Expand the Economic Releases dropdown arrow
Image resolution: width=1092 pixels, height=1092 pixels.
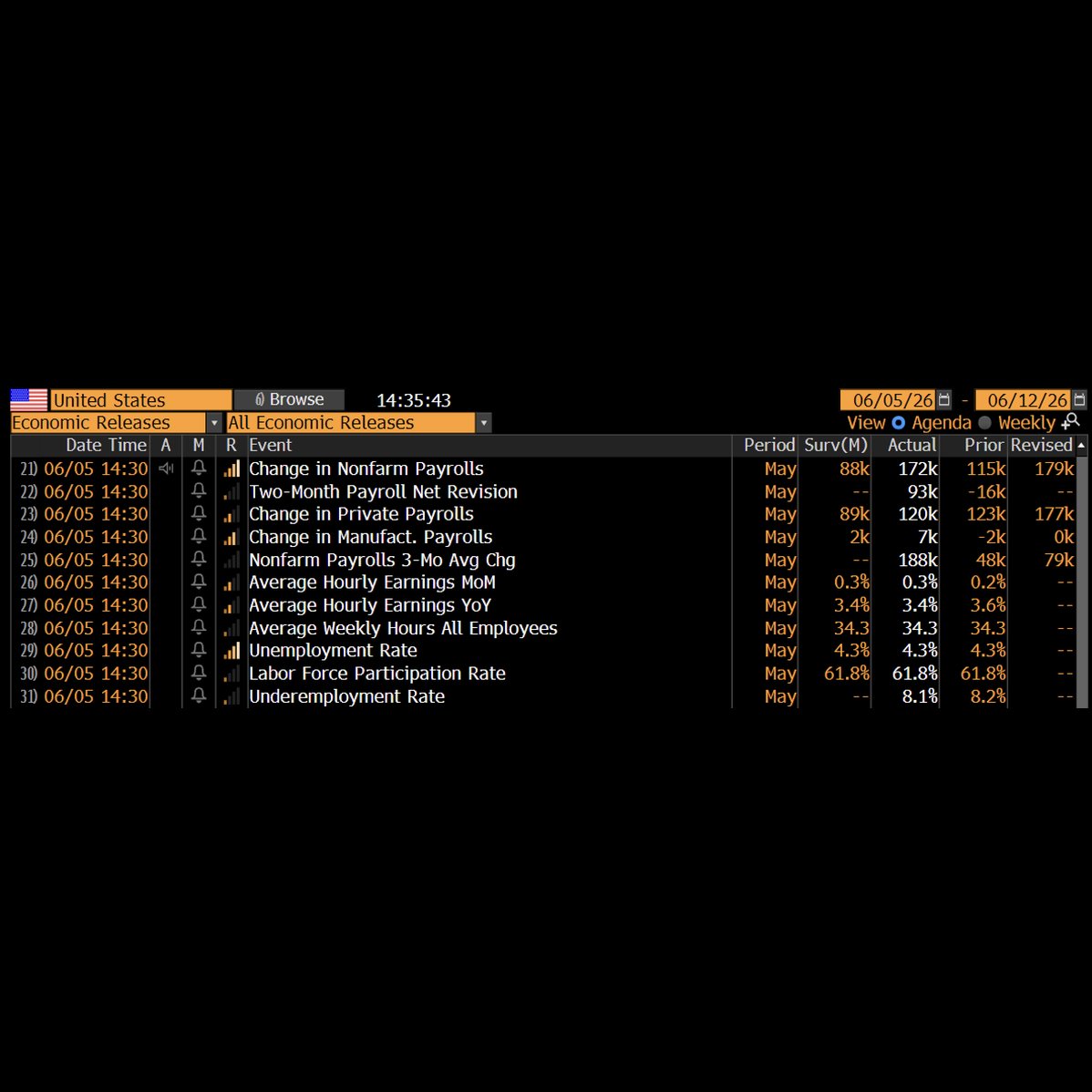point(214,423)
